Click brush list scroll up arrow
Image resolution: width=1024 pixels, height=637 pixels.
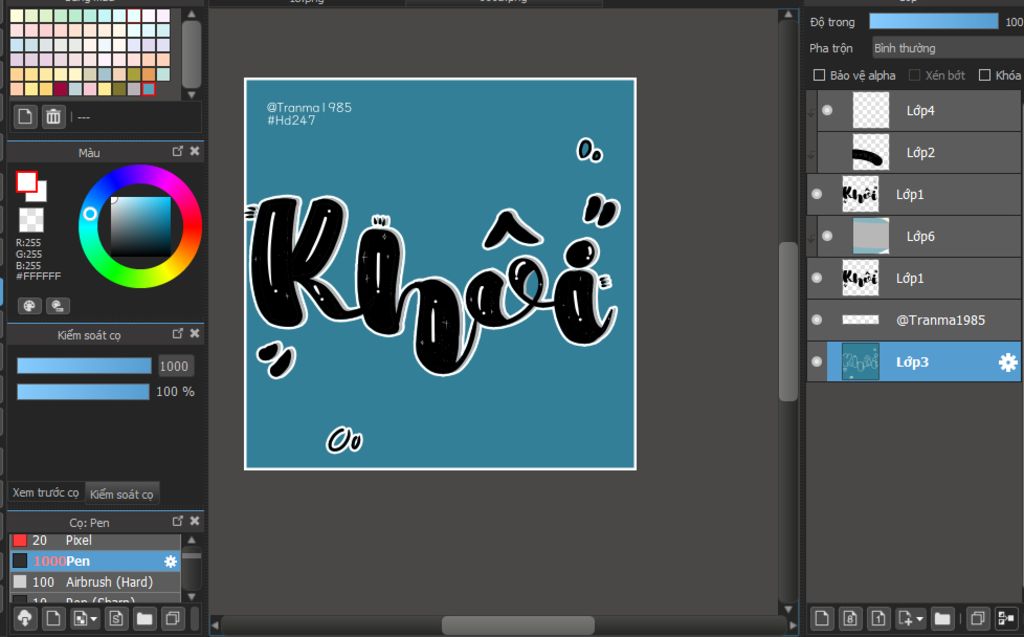[191, 540]
